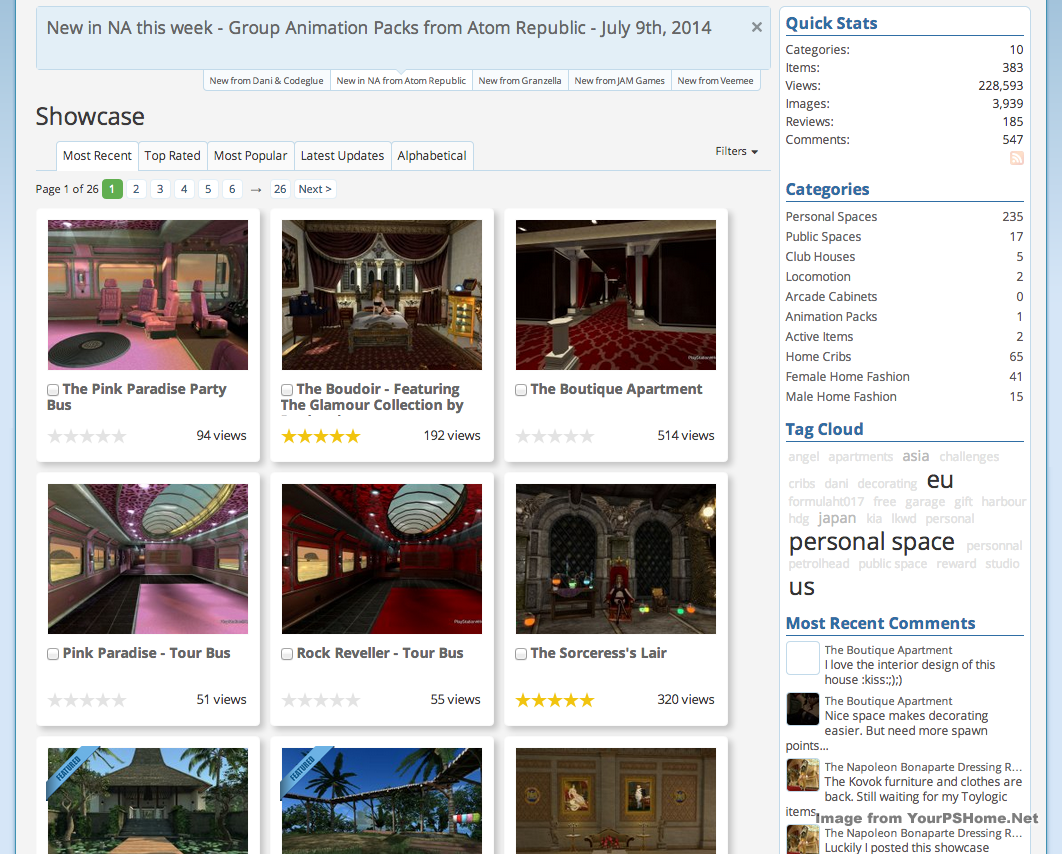Go to page 4 of the showcase

(x=184, y=189)
